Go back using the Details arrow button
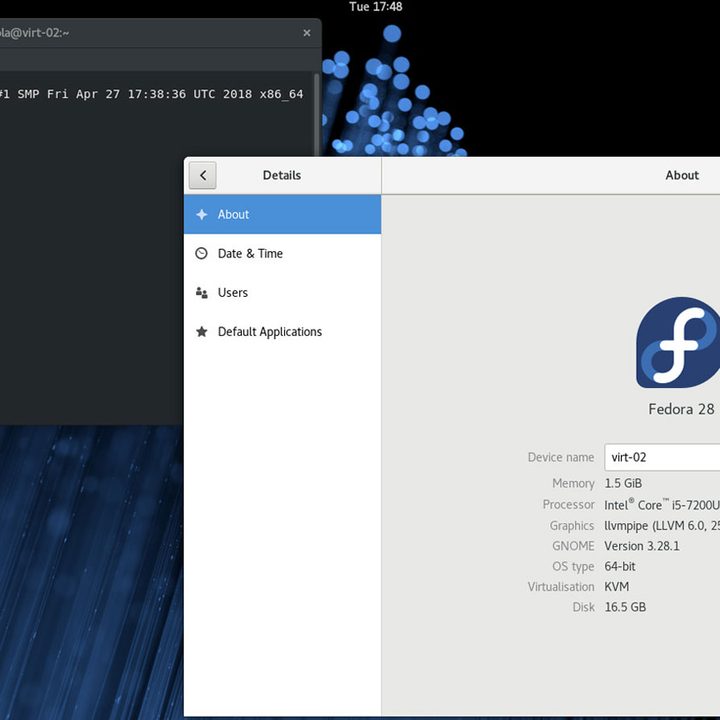The height and width of the screenshot is (720, 720). click(202, 175)
